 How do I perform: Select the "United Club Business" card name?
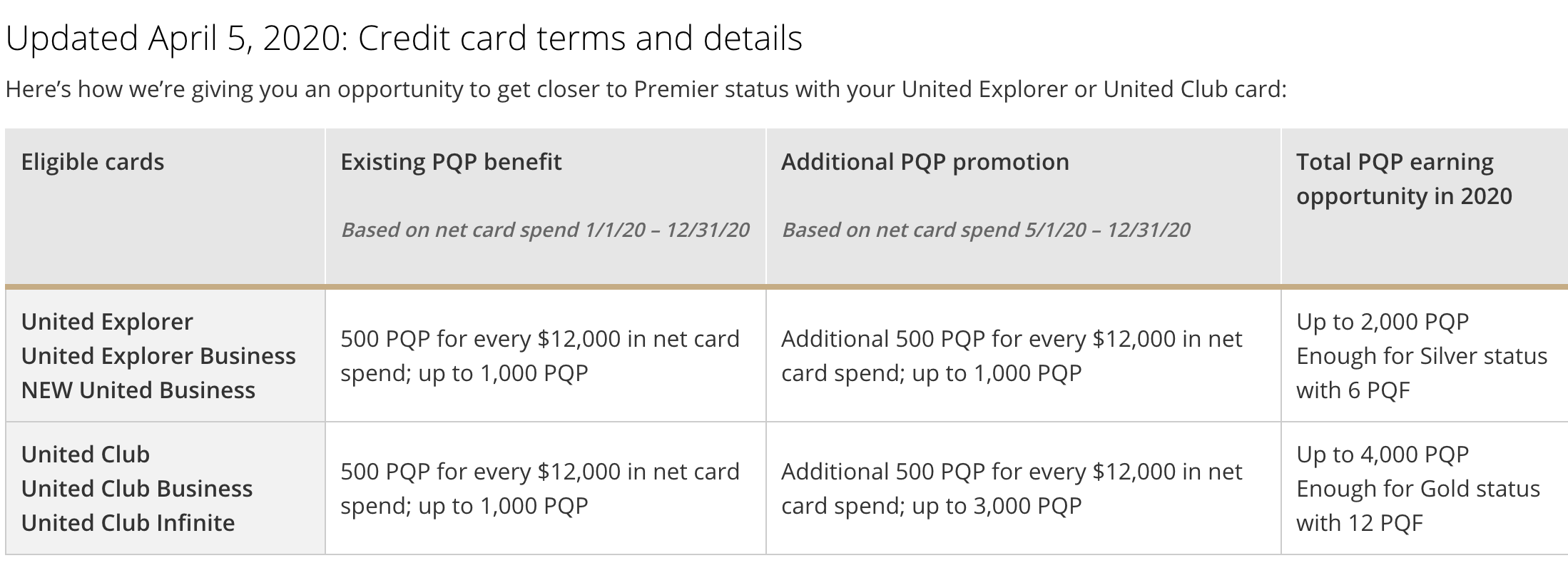tap(137, 489)
